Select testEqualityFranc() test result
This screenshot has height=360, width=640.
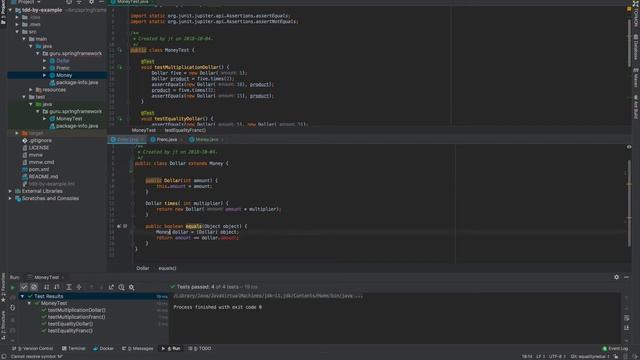(x=70, y=331)
